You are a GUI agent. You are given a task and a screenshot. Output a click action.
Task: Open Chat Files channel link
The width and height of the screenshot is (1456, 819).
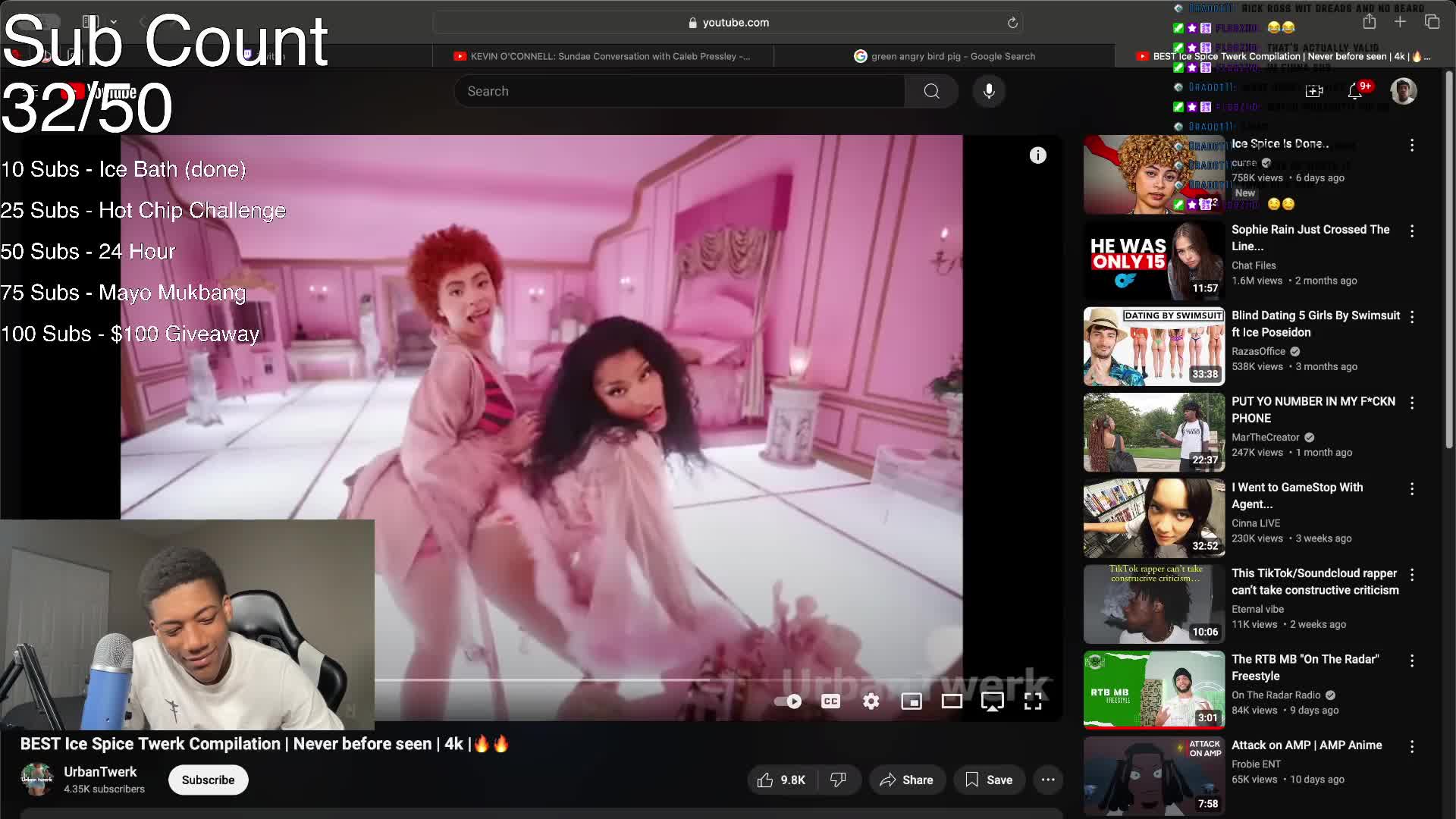[1254, 265]
